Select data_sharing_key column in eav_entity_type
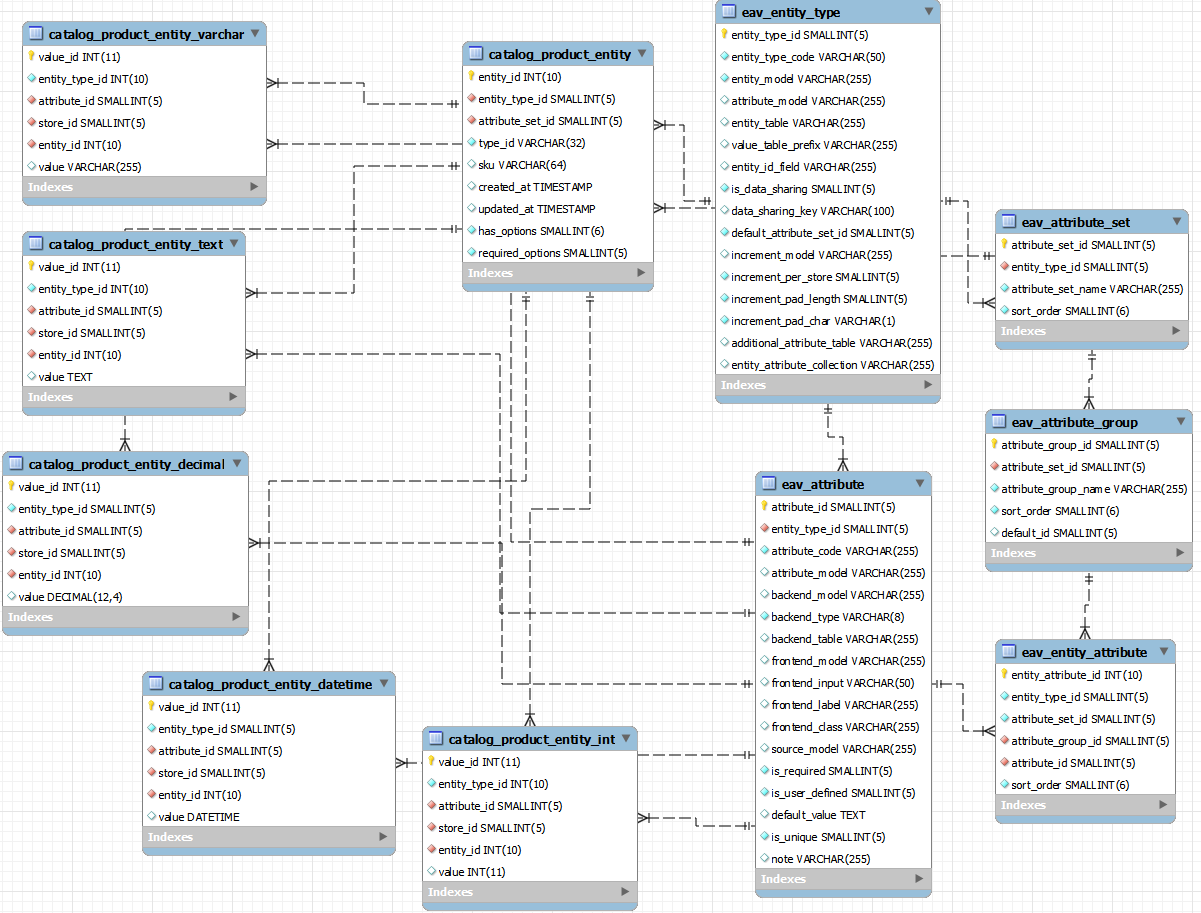 pyautogui.click(x=812, y=211)
